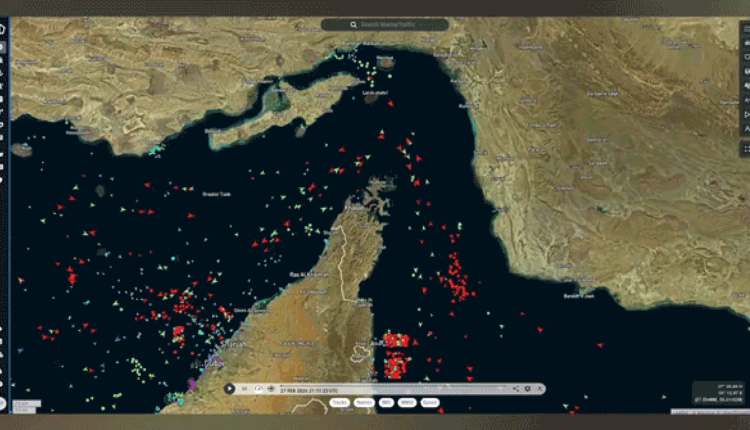Toggle the Speed label pill

click(429, 403)
